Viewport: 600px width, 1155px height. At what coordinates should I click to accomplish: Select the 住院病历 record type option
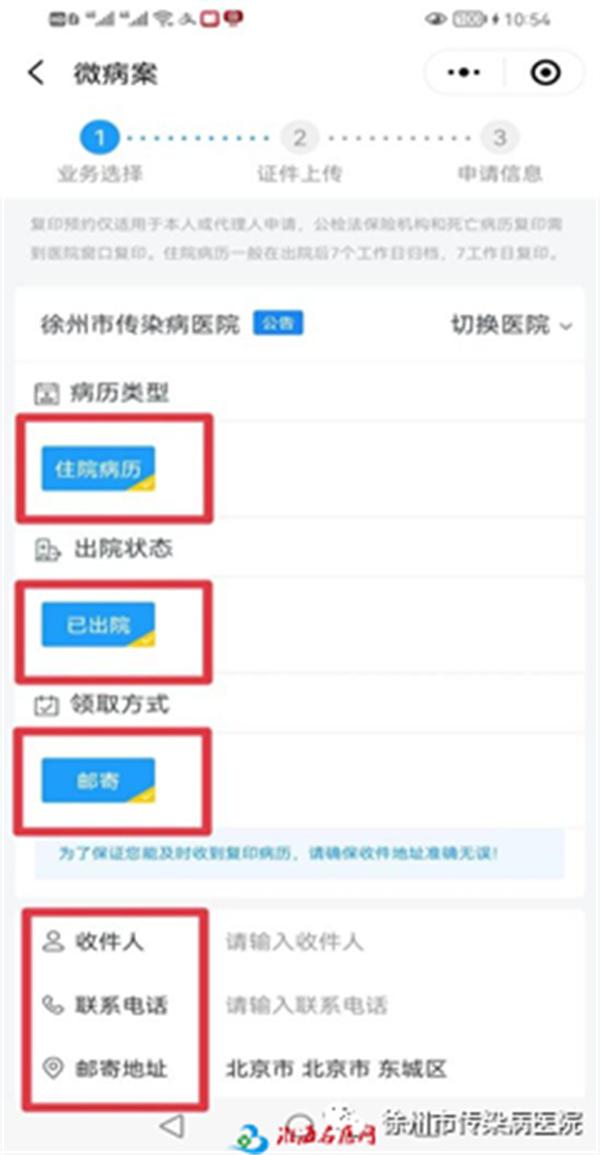(x=98, y=468)
